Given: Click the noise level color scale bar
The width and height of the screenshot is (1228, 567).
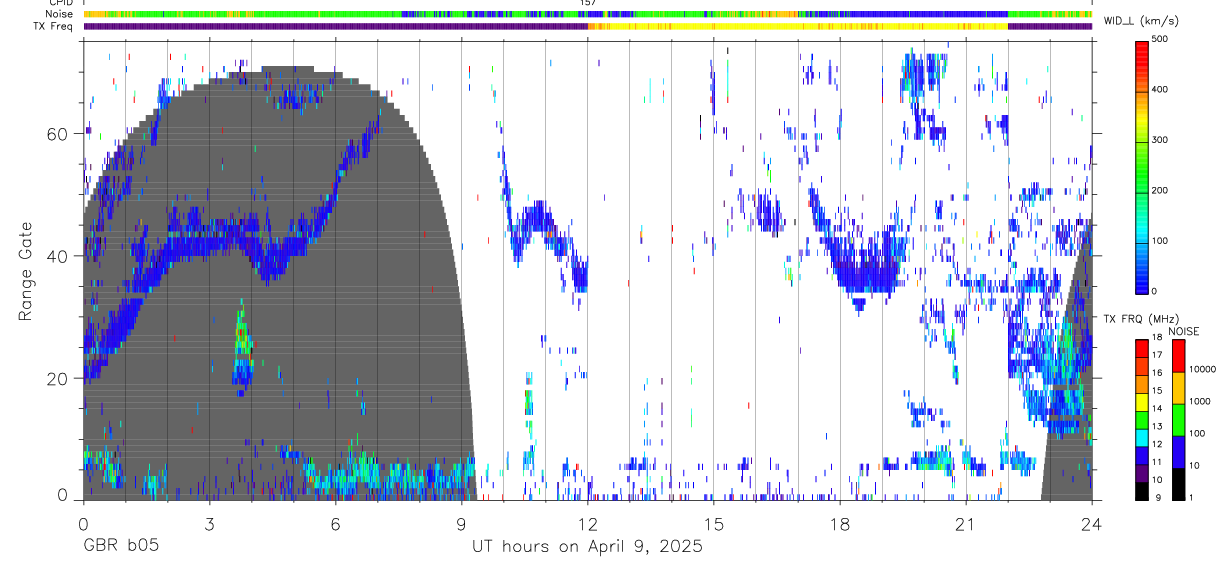Looking at the screenshot, I should 1179,420.
